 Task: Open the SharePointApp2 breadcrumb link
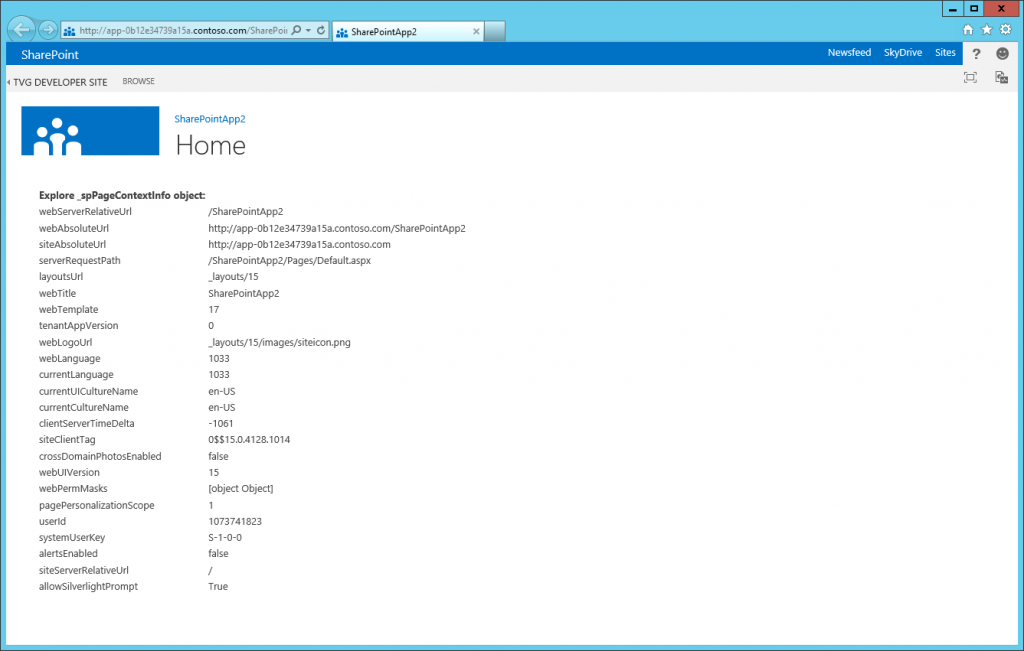[210, 119]
